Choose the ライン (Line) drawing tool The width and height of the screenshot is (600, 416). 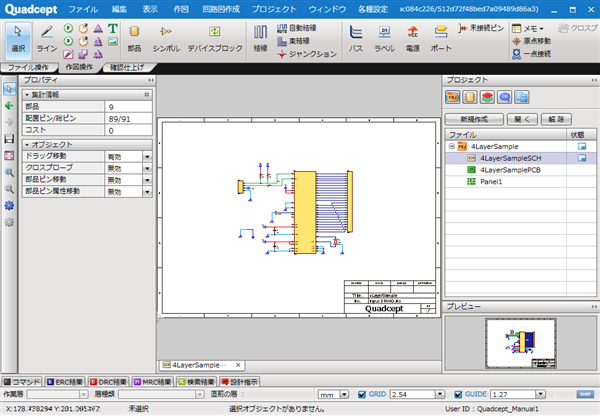click(47, 40)
